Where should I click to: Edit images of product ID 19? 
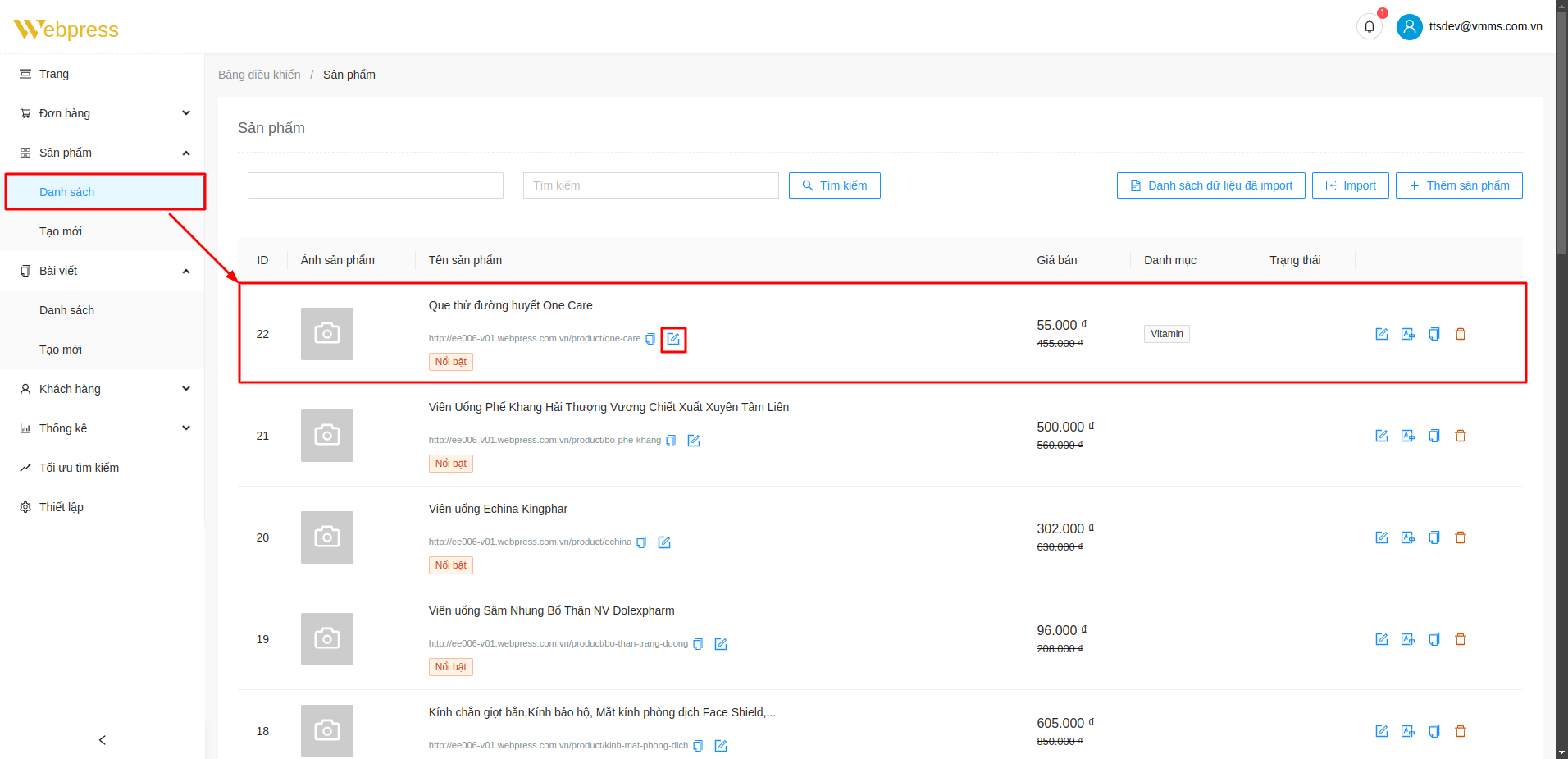(1407, 639)
